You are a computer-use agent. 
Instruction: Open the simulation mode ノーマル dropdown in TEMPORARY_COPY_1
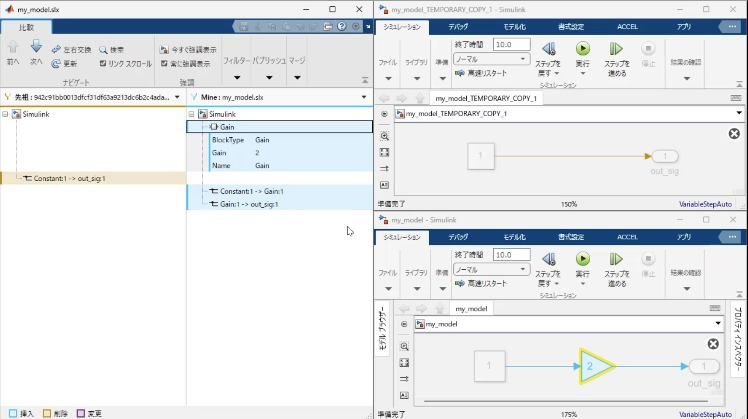[491, 59]
